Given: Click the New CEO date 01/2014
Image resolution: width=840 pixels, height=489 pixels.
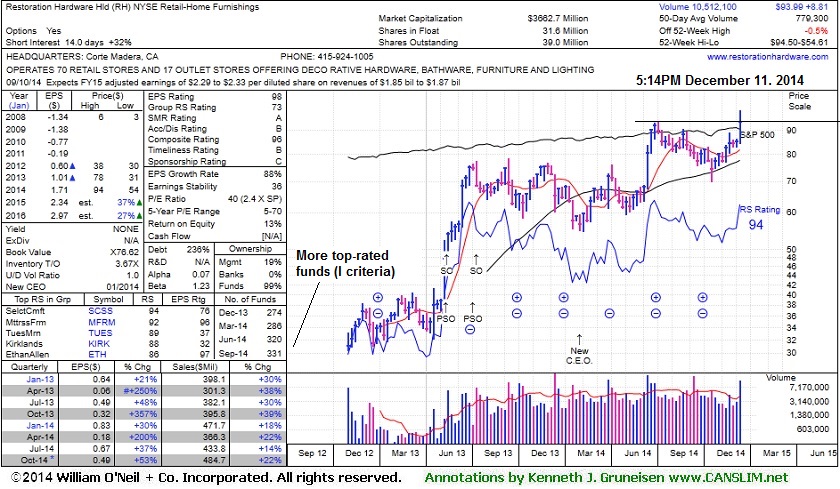Looking at the screenshot, I should [x=123, y=287].
